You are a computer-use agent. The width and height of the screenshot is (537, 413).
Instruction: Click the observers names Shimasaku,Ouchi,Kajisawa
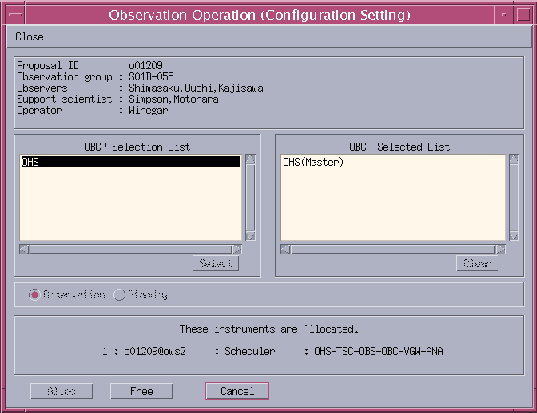pos(196,88)
